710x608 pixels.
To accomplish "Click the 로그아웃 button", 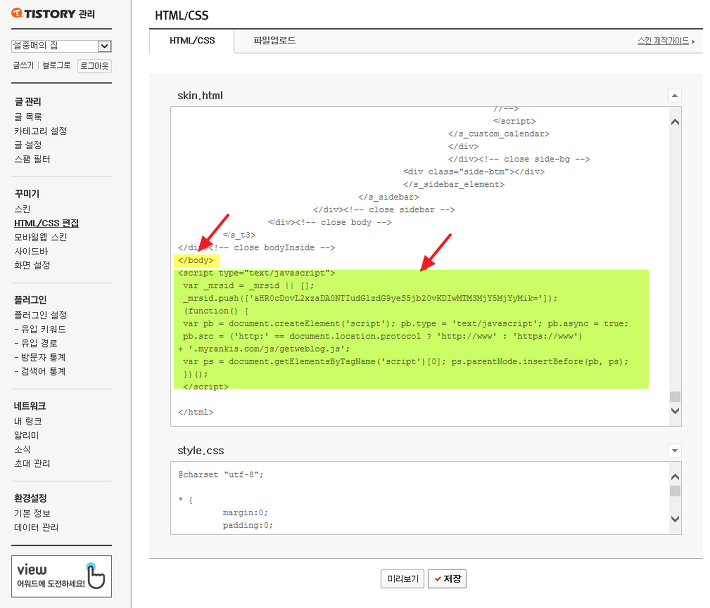I will click(x=94, y=66).
